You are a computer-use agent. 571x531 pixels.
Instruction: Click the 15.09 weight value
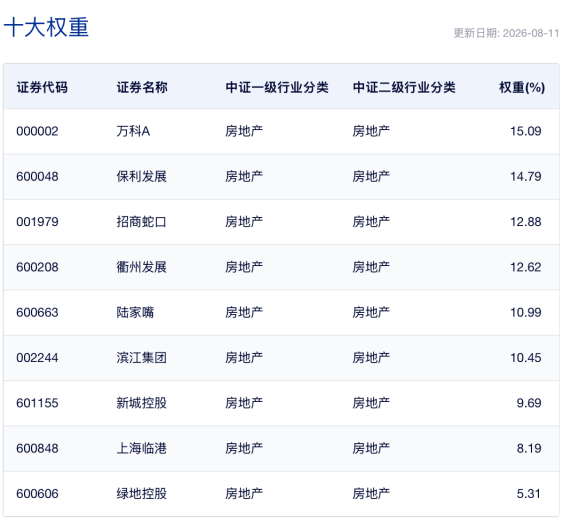[x=525, y=131]
